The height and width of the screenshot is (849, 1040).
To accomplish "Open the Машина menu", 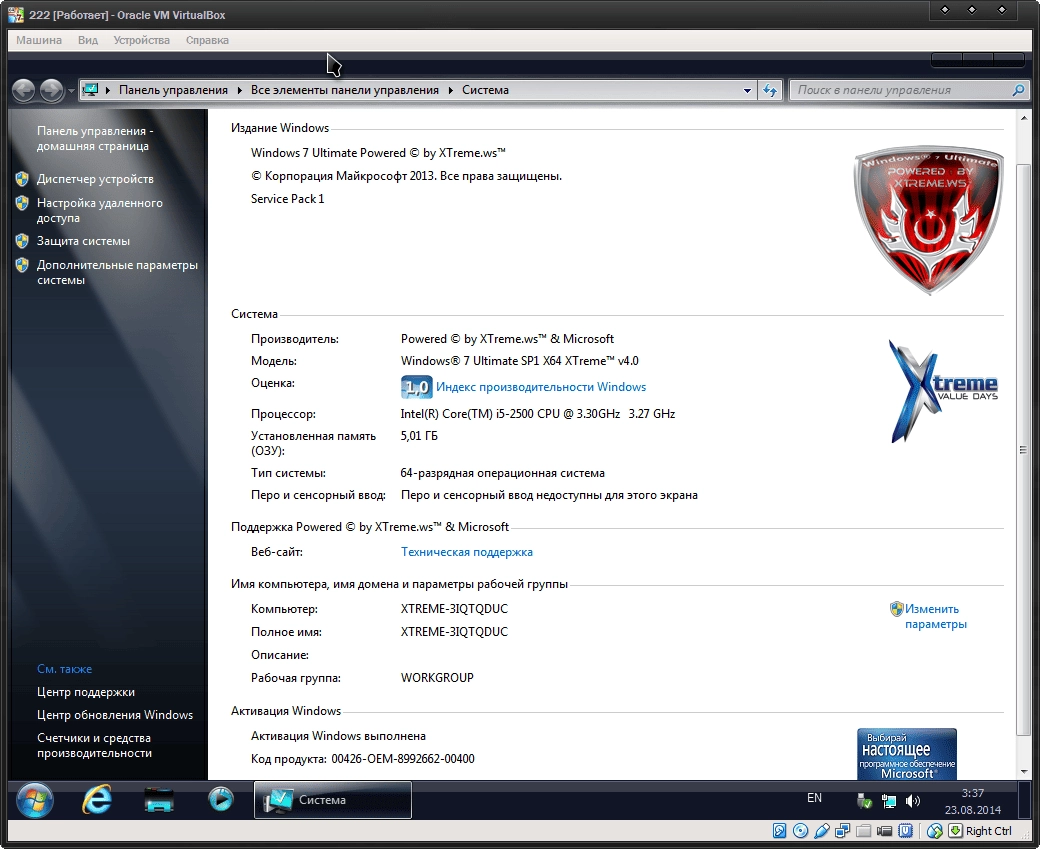I will (38, 40).
